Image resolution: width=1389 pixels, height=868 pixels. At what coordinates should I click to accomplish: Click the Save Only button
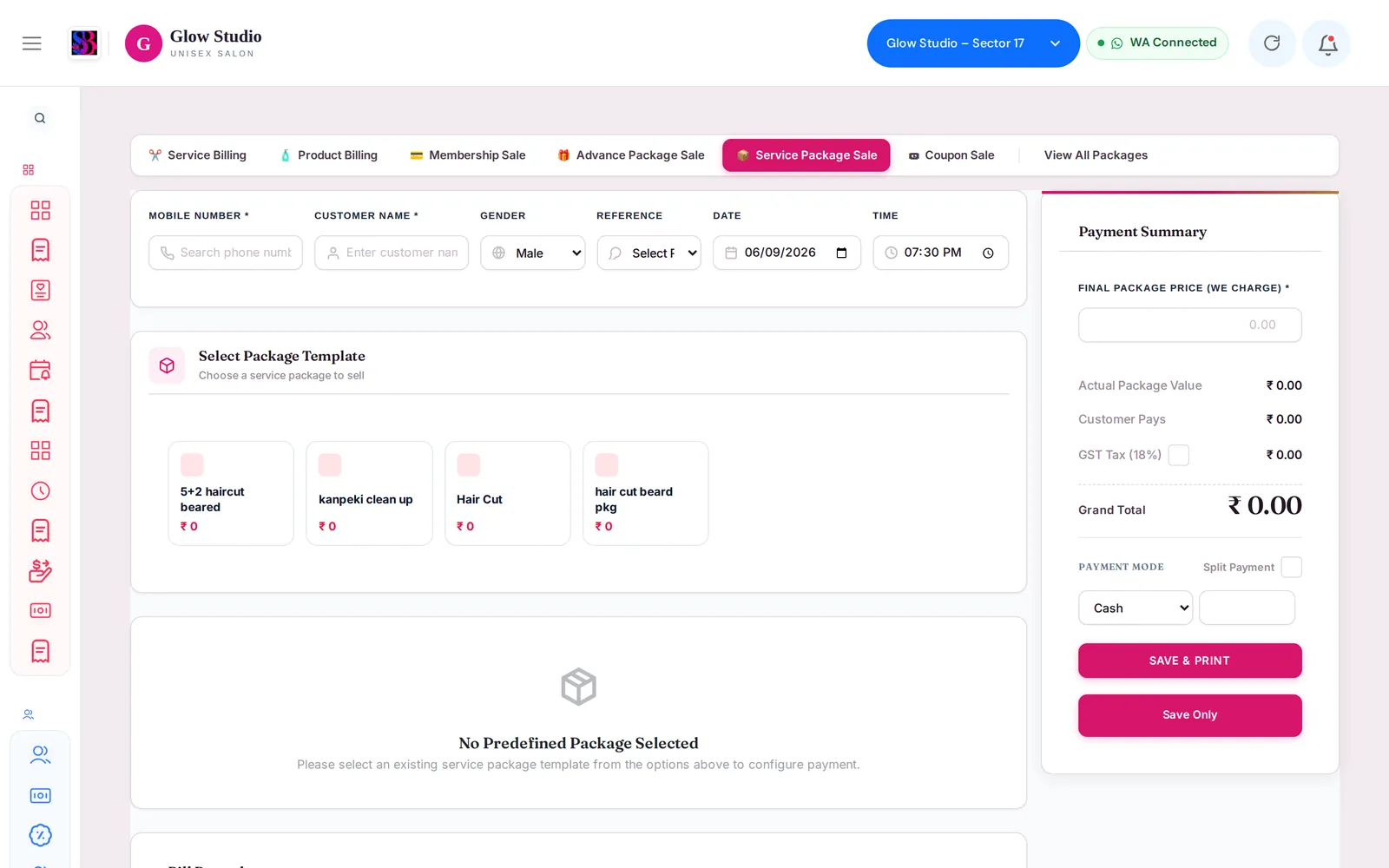click(x=1189, y=715)
